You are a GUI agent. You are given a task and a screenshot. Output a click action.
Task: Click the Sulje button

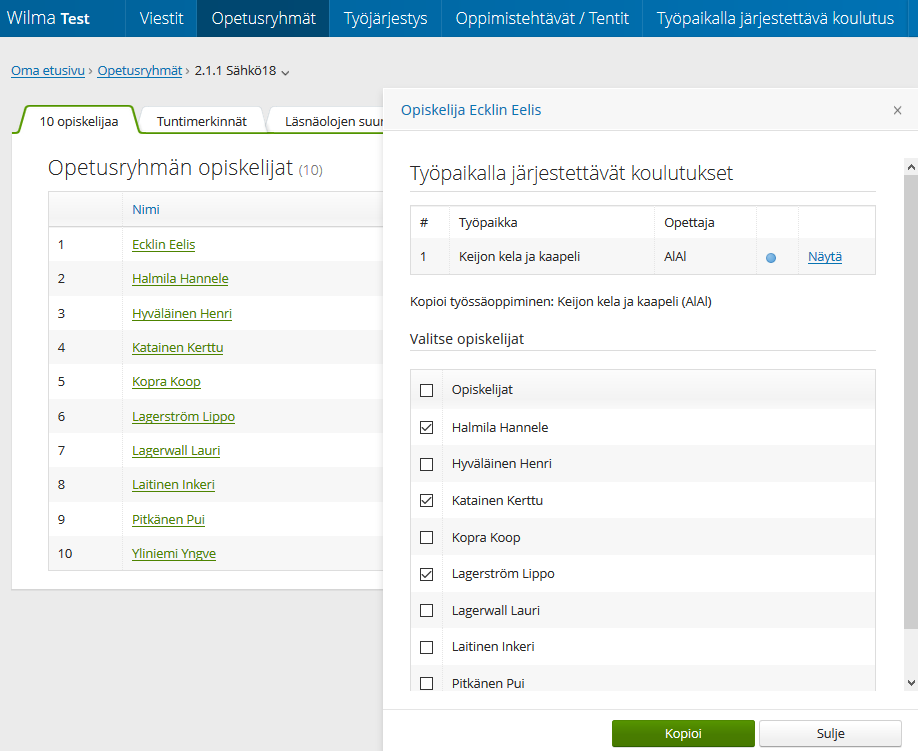tap(830, 733)
